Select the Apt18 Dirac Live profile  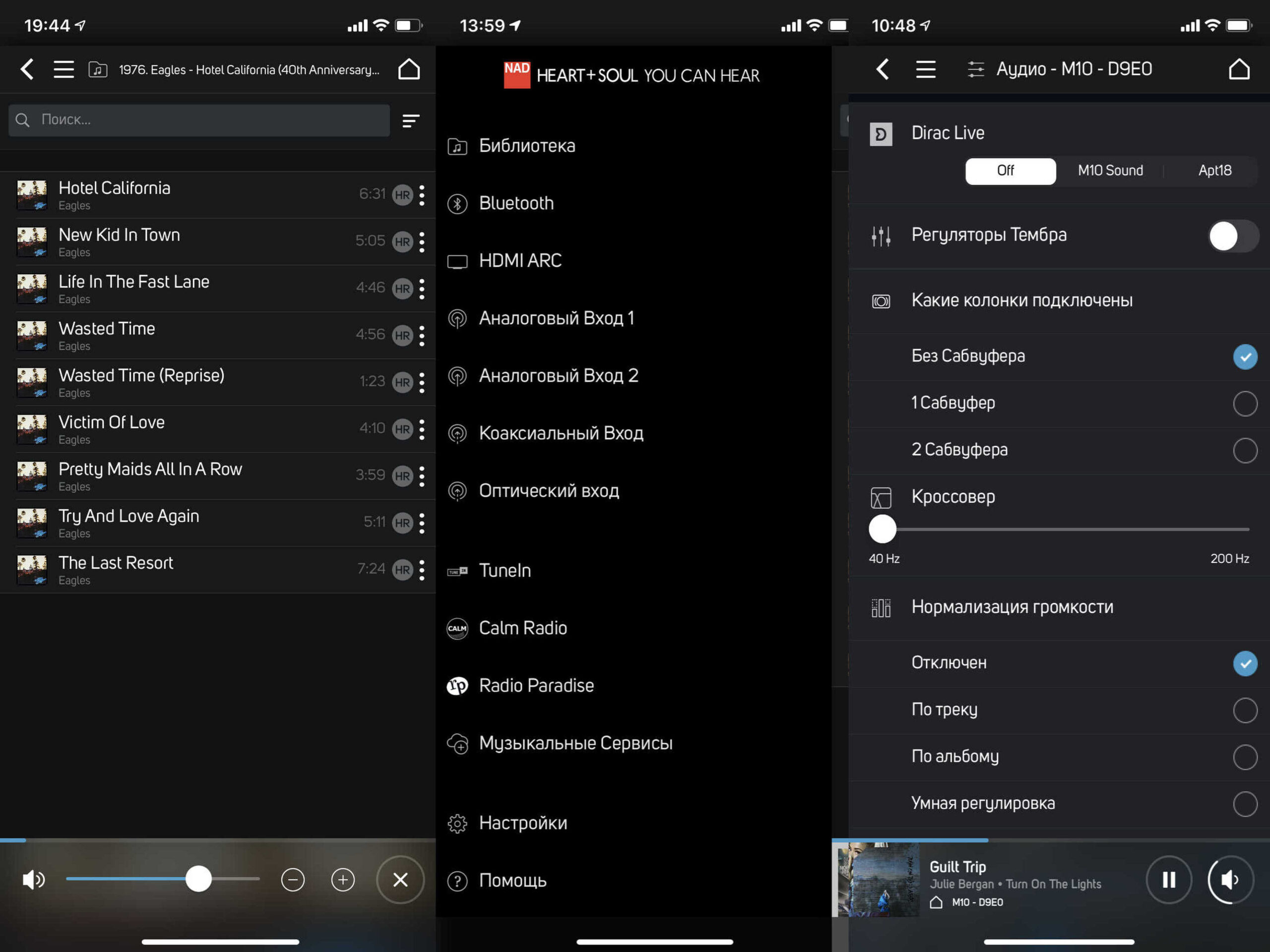pyautogui.click(x=1214, y=171)
